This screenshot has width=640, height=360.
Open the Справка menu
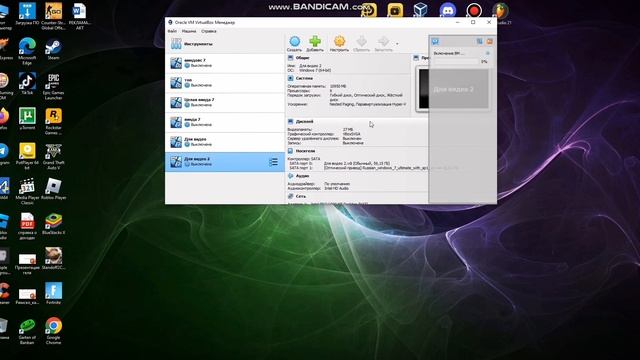[209, 31]
